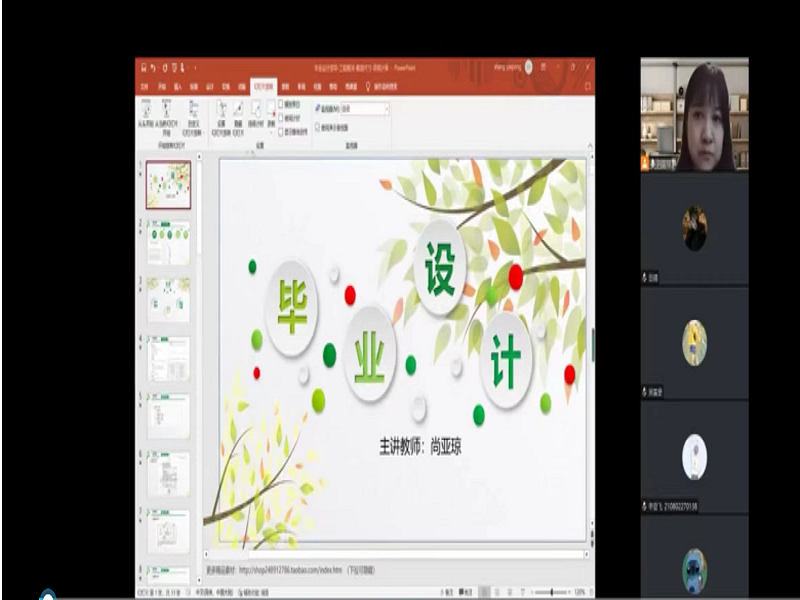Open Ribbon Display Options in the title bar
The image size is (800, 600).
pos(544,67)
